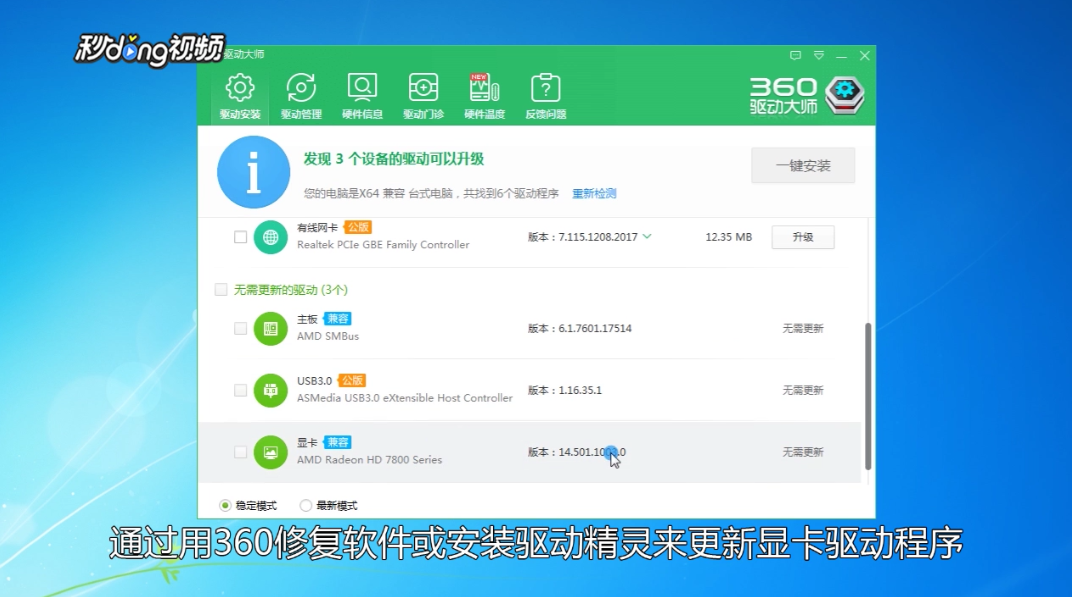Check the USB3.0 ASMedia checkbox
The height and width of the screenshot is (597, 1072).
[x=241, y=390]
